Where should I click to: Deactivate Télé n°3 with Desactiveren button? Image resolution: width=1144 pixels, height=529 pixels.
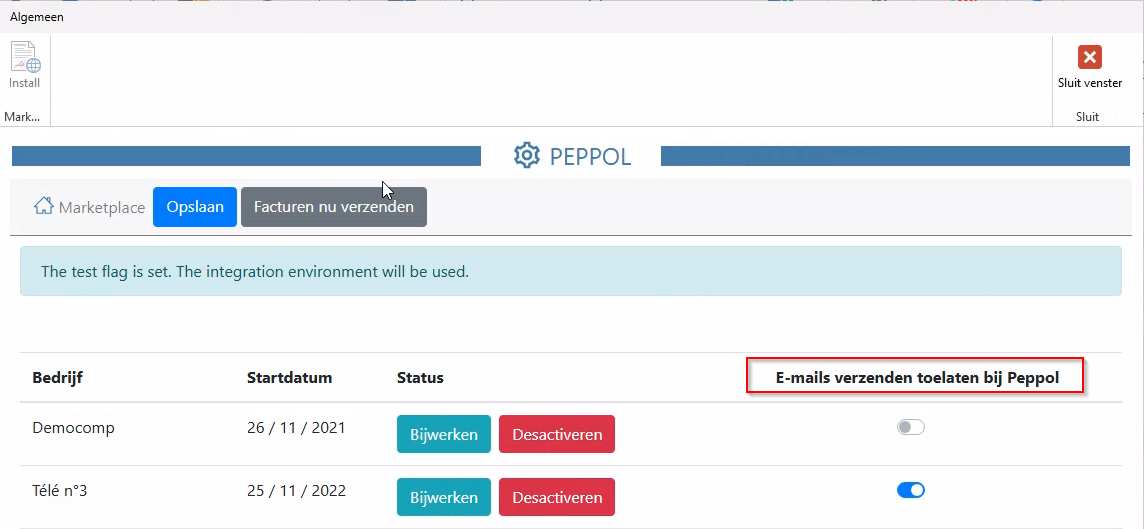[556, 497]
